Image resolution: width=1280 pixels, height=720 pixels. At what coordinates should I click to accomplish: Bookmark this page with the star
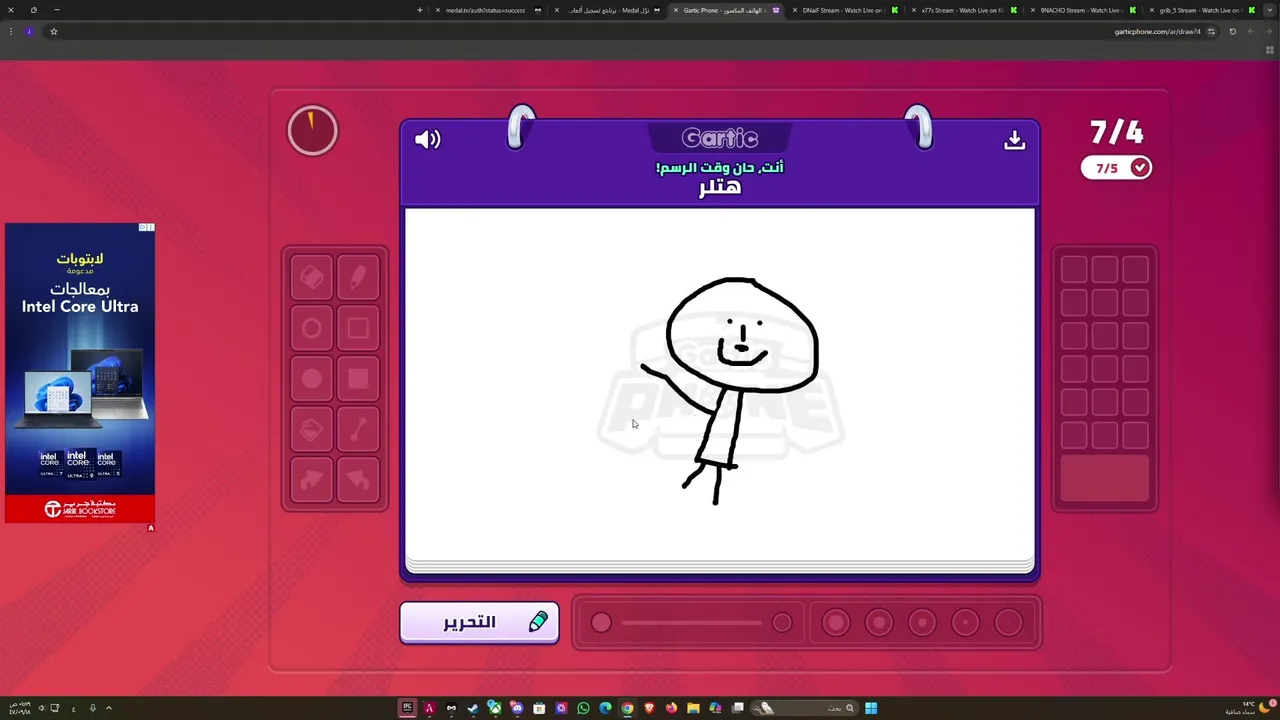[x=54, y=31]
